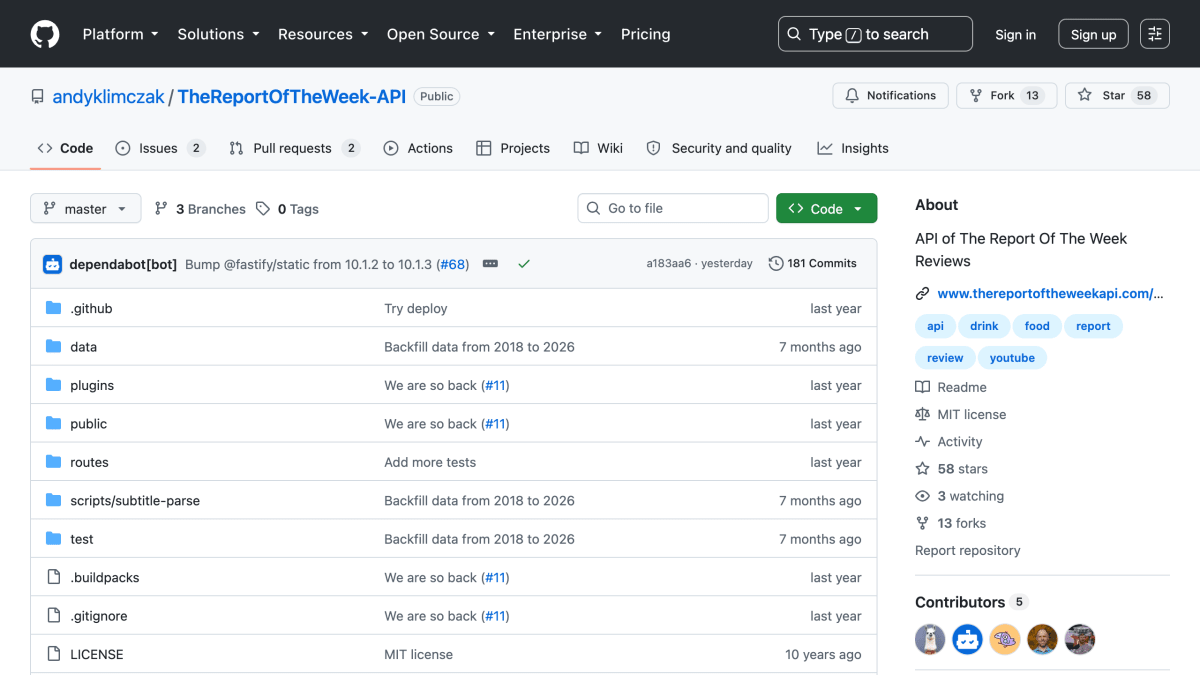
Task: Select the report topic tag
Action: point(1093,326)
